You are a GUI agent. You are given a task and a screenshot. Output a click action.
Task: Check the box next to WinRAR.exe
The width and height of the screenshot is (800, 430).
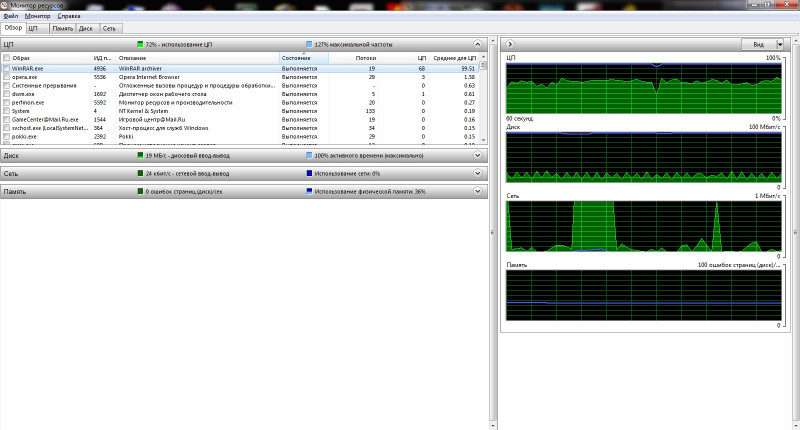(7, 68)
